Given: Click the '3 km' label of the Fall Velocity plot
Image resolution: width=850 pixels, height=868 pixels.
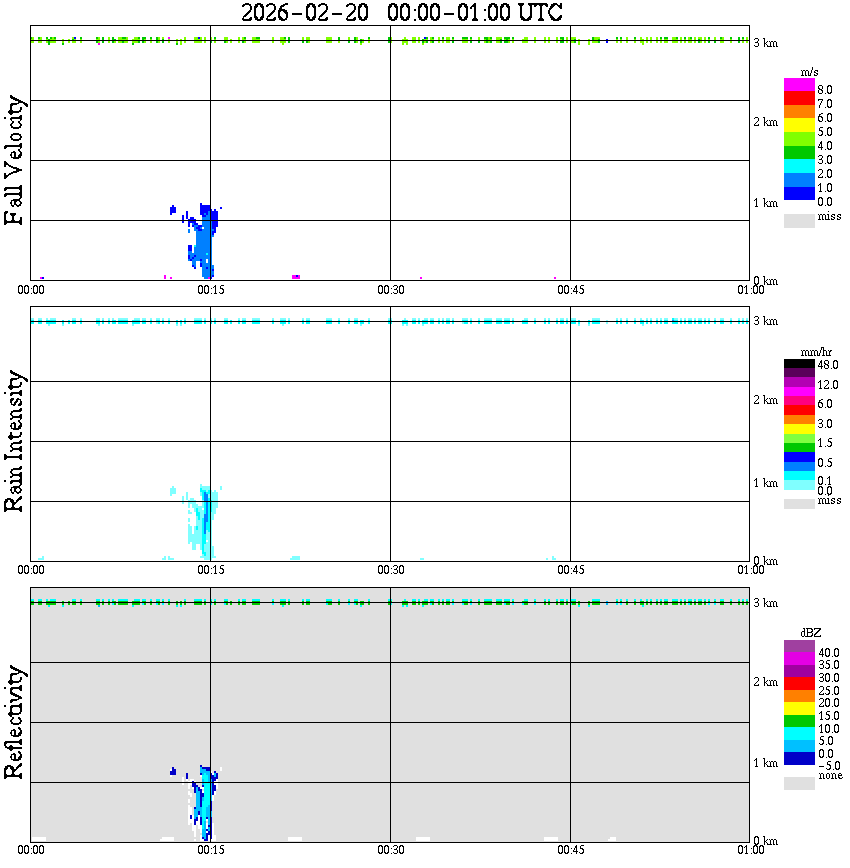Looking at the screenshot, I should point(766,43).
